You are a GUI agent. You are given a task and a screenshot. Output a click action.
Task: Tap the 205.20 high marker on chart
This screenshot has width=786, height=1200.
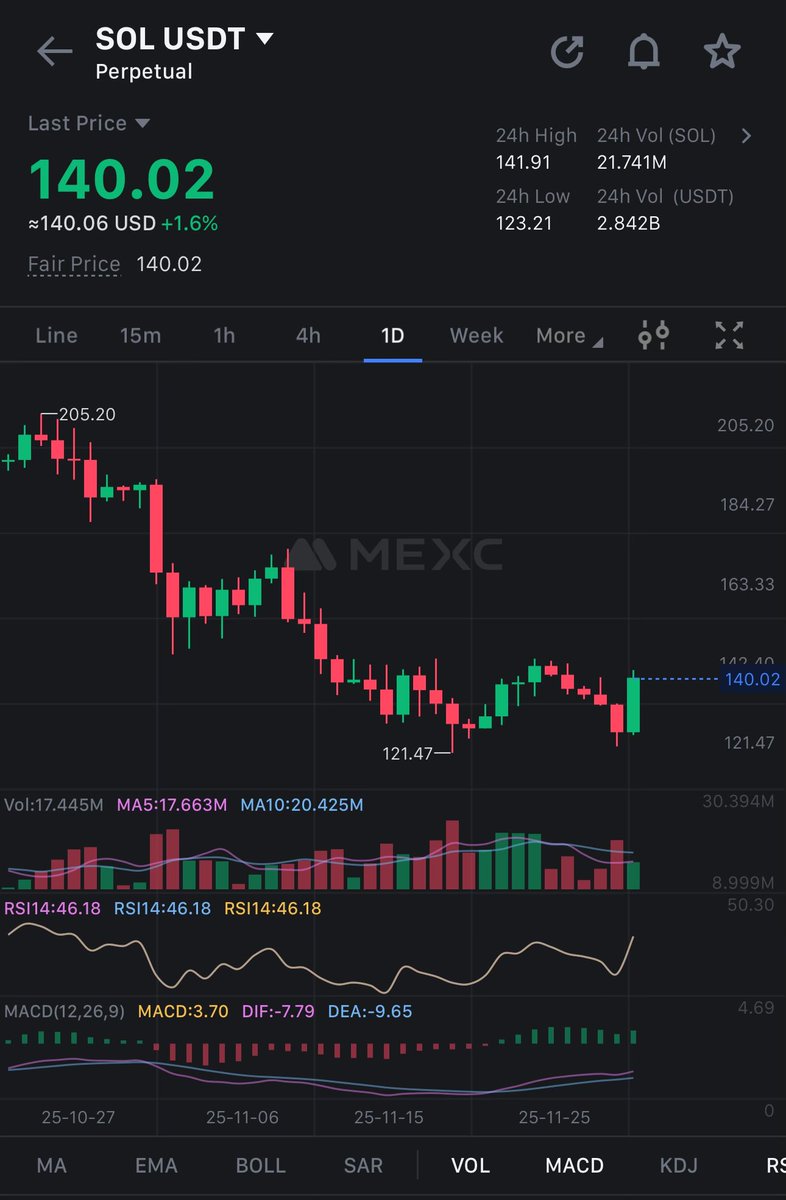pos(87,414)
